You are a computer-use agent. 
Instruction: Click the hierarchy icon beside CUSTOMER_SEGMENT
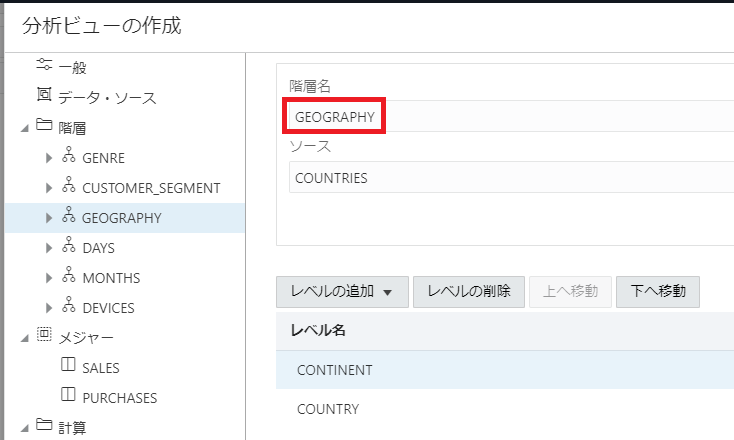pyautogui.click(x=69, y=187)
